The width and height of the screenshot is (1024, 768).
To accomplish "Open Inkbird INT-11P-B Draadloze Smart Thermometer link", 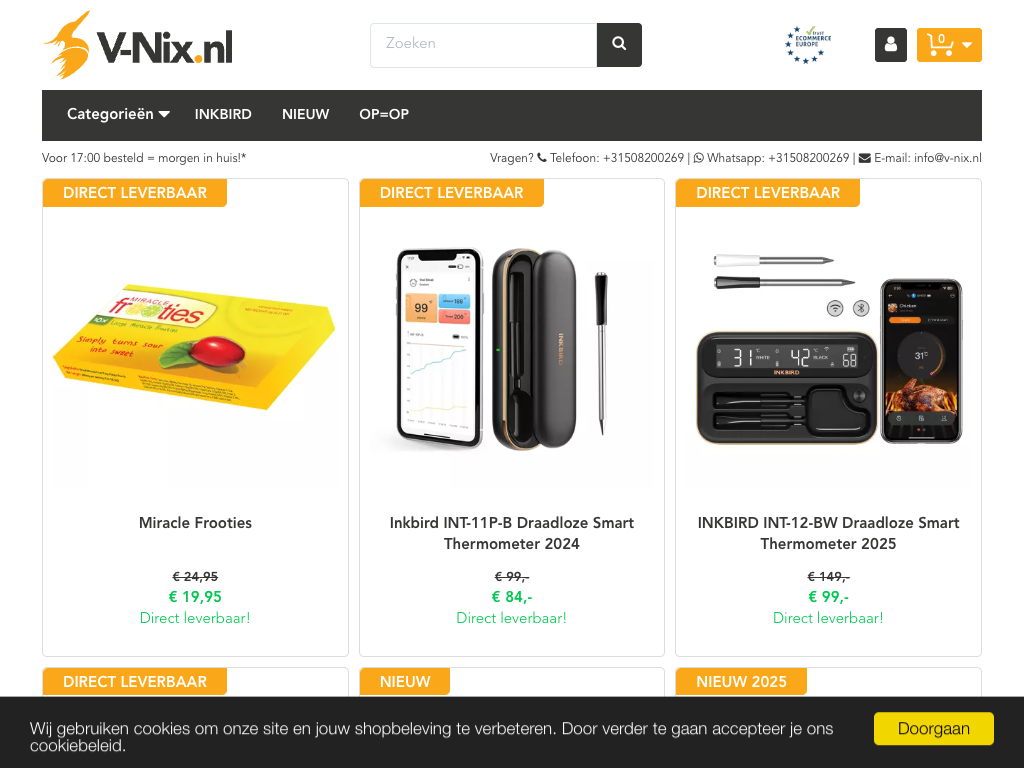I will (512, 534).
